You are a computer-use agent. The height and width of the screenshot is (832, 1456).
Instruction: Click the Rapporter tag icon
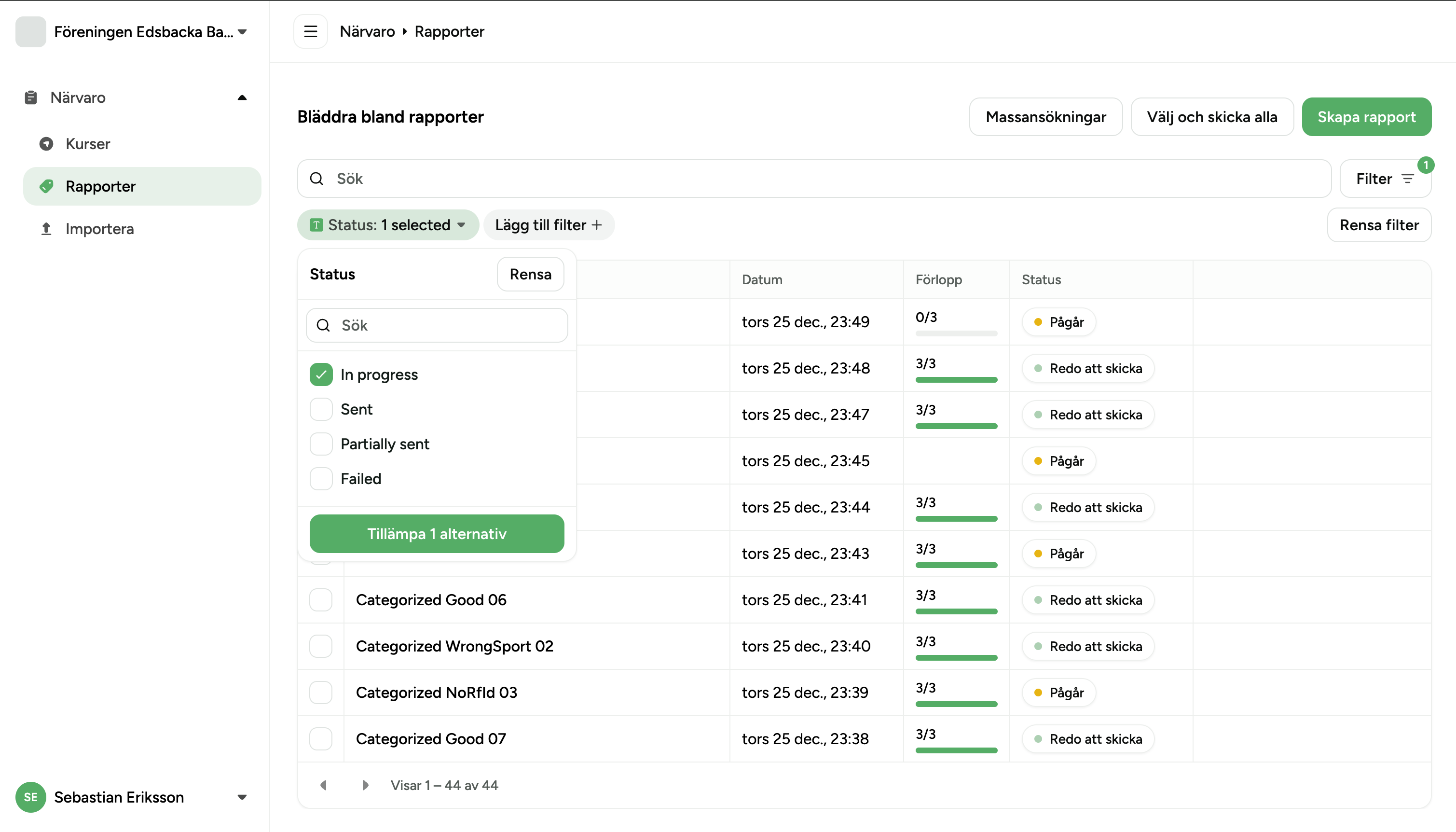(x=46, y=186)
